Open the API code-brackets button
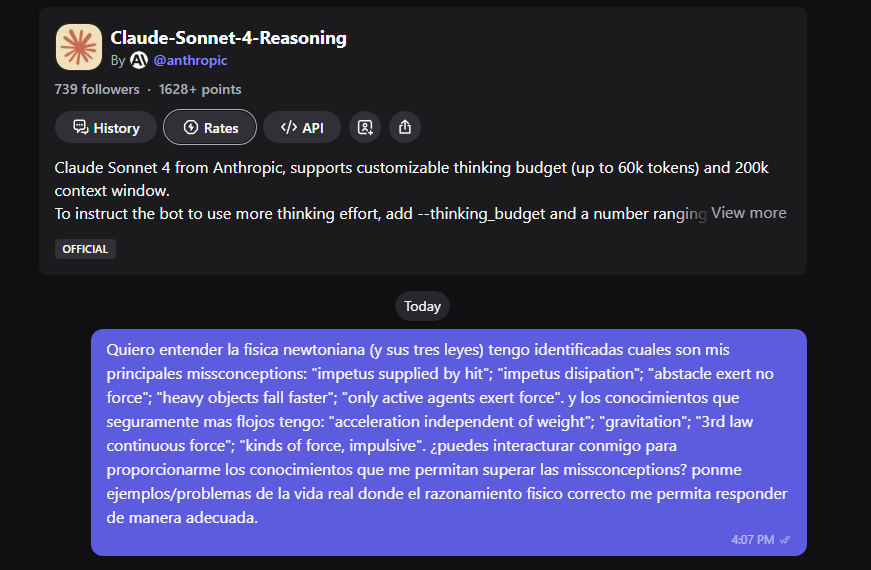The height and width of the screenshot is (570, 871). (x=302, y=128)
